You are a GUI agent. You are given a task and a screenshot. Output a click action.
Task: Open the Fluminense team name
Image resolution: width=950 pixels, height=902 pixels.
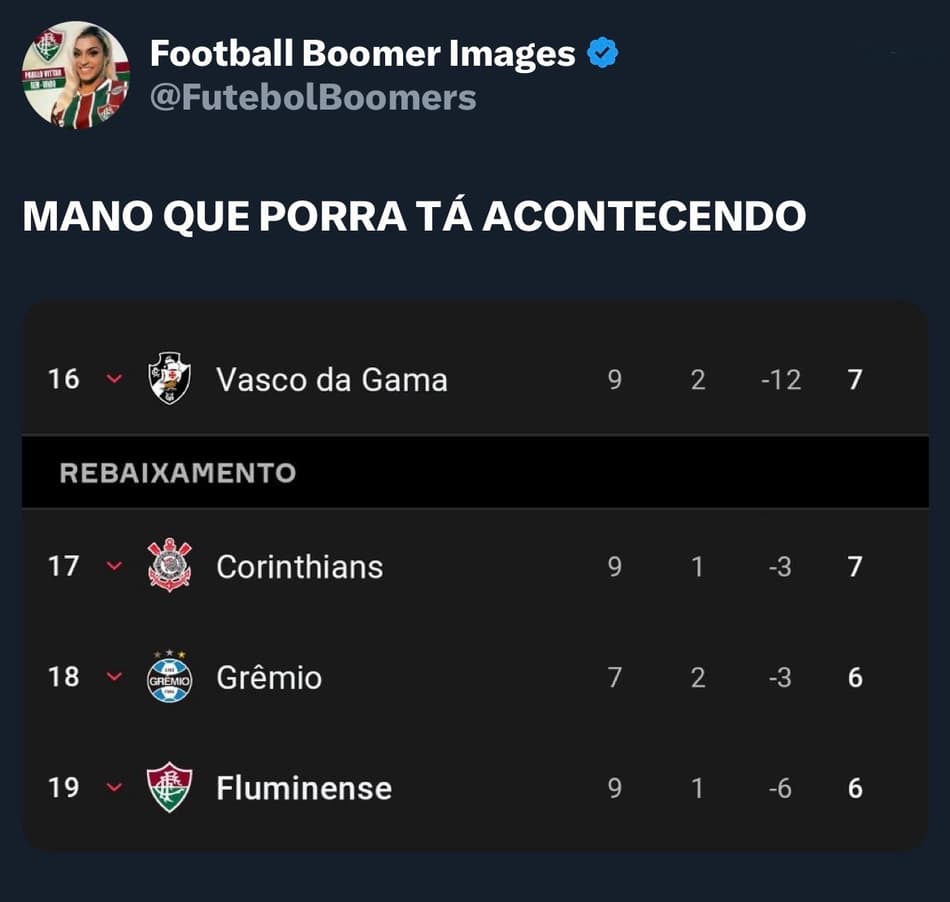click(304, 788)
